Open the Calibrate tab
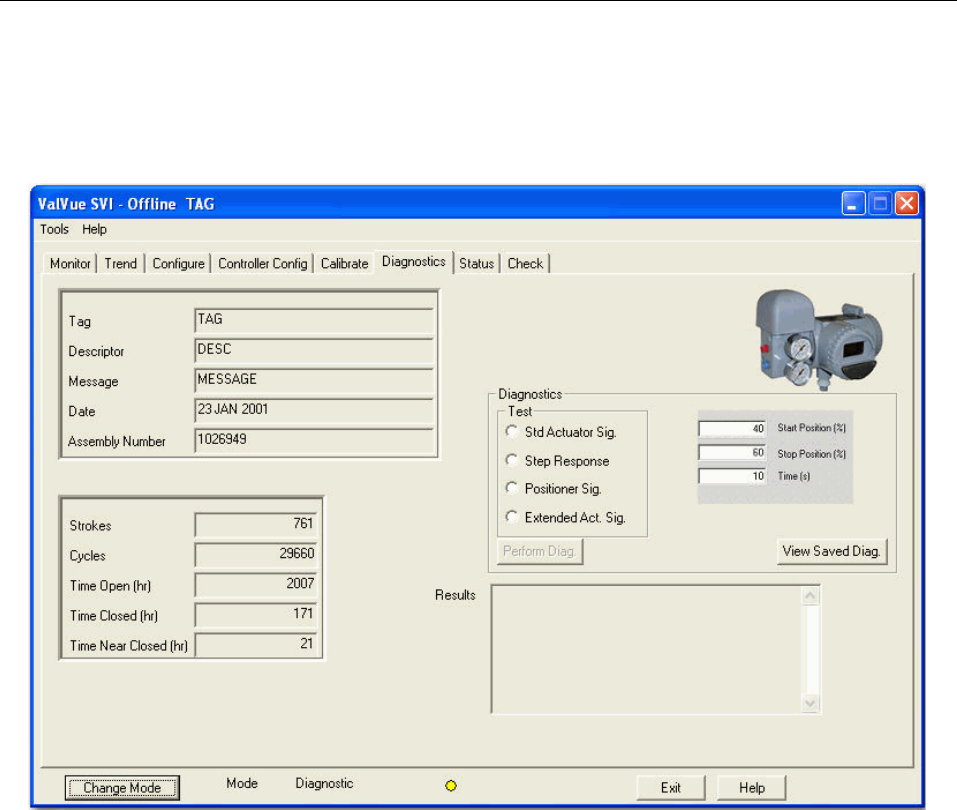 [x=344, y=264]
